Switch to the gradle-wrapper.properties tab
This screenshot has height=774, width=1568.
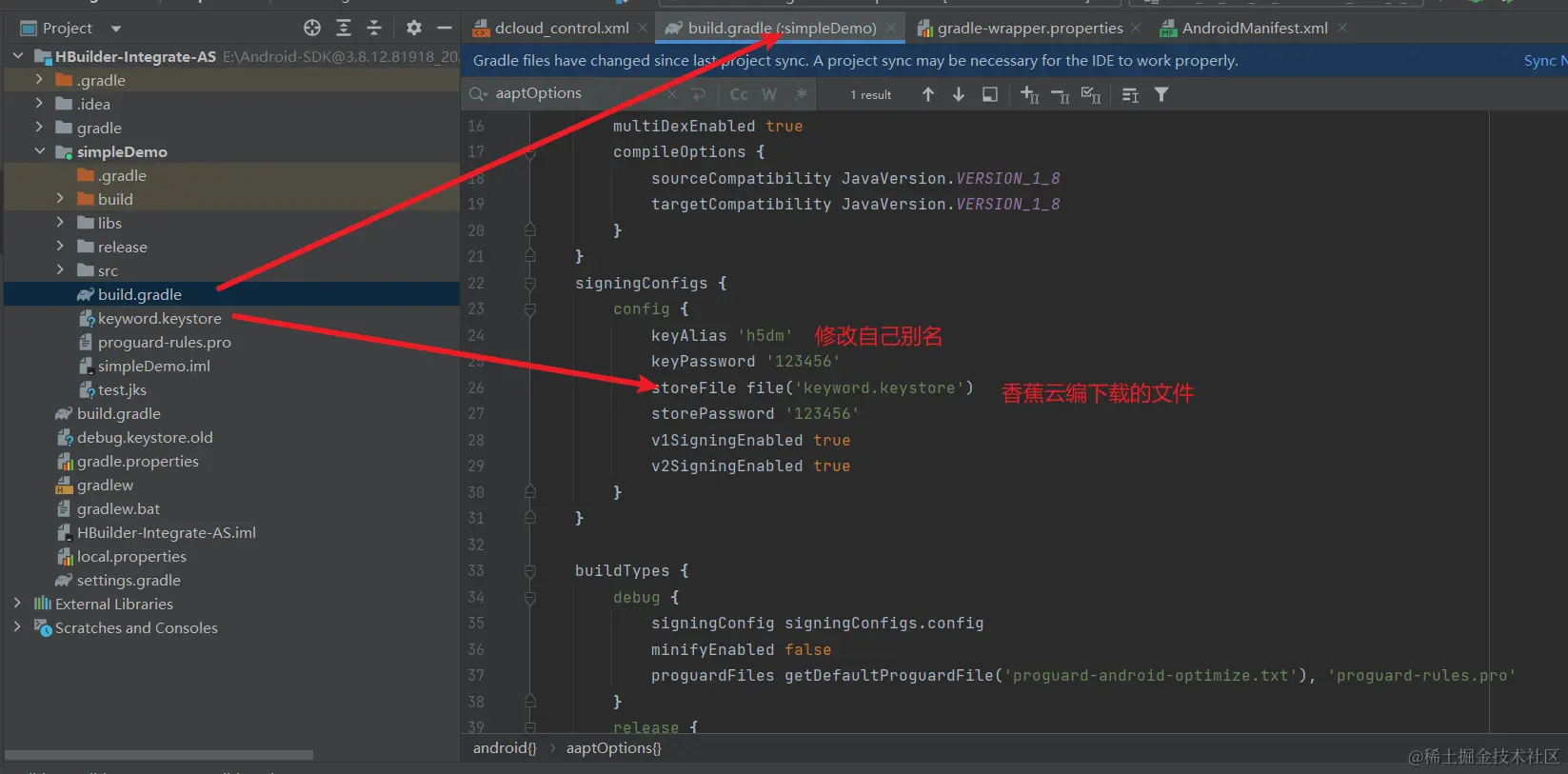pos(1029,29)
